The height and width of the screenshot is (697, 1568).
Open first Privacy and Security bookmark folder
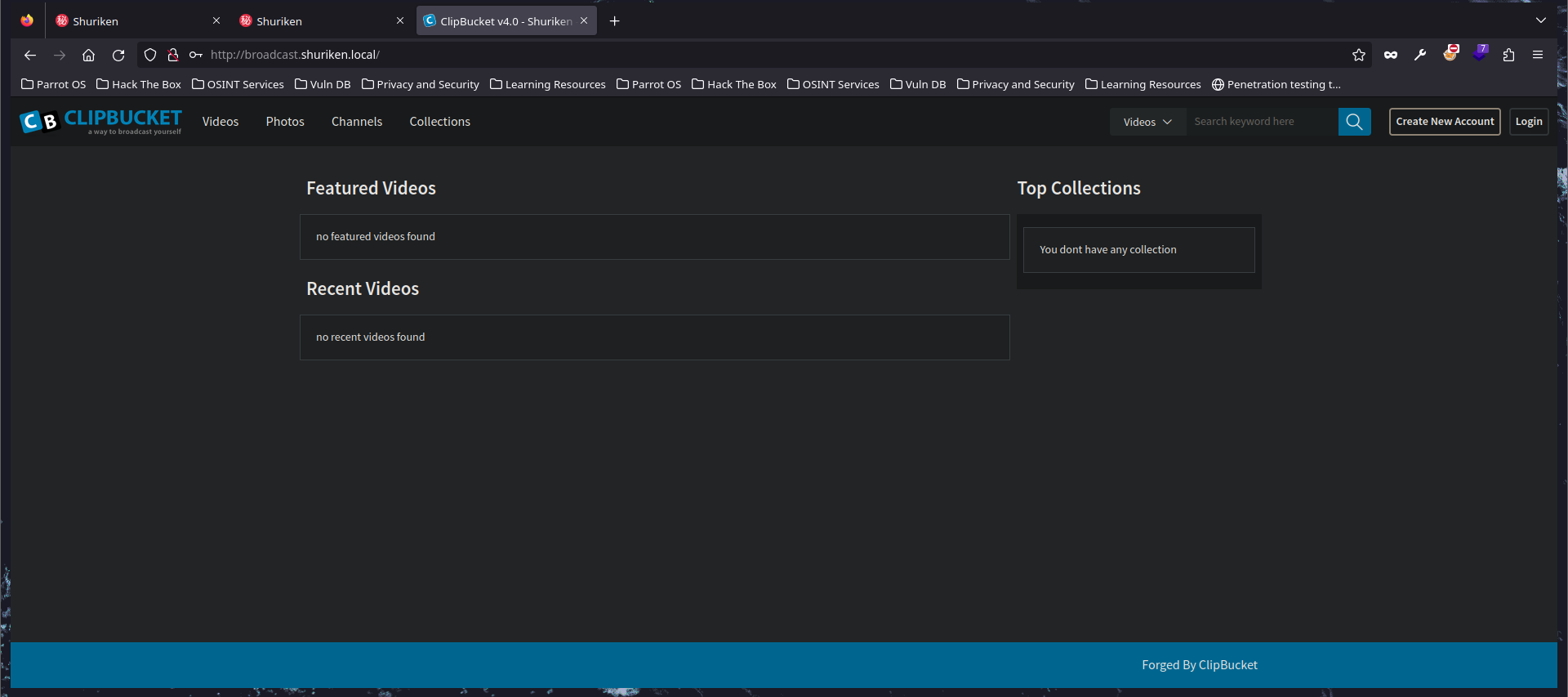click(421, 84)
